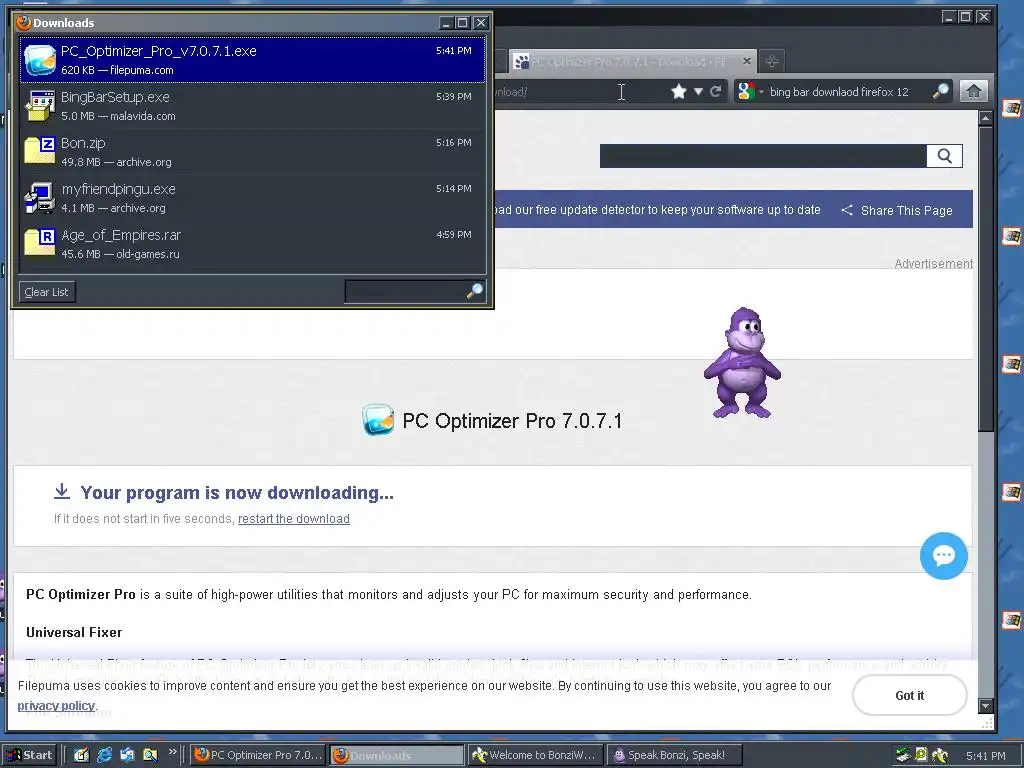Click restart the download link
The width and height of the screenshot is (1024, 768).
[x=294, y=519]
